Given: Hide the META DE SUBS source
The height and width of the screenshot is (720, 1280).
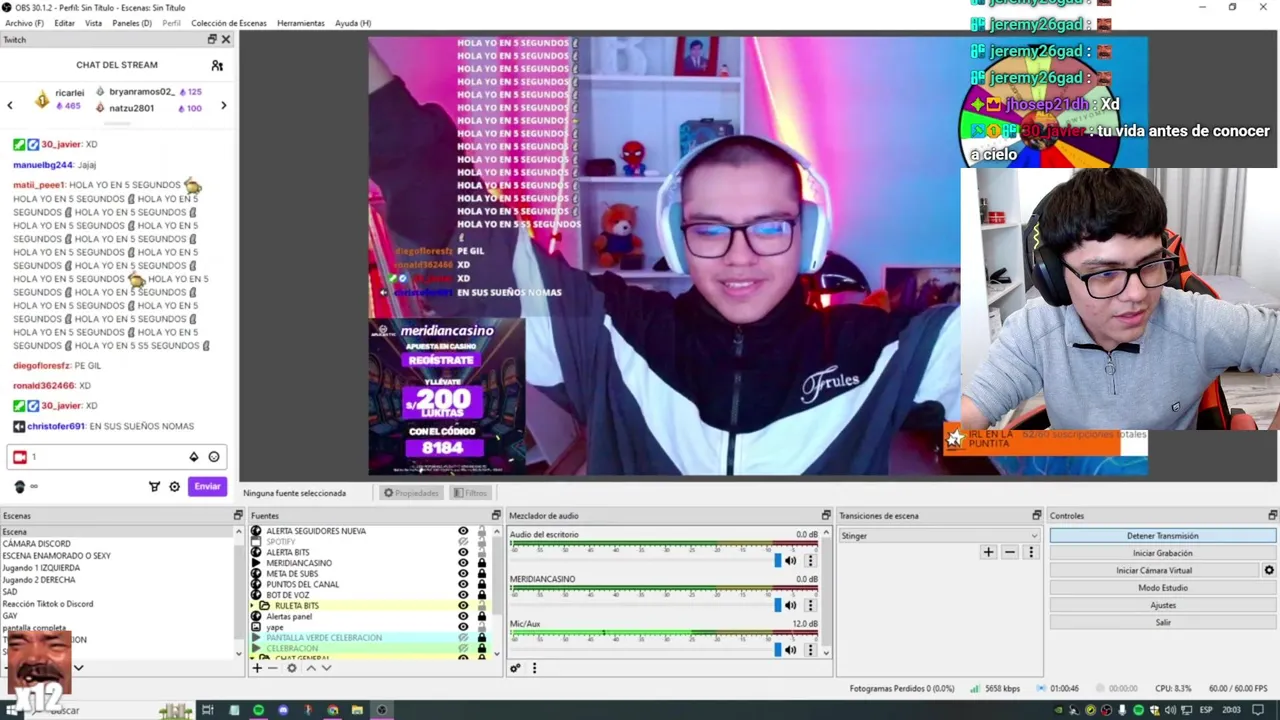Looking at the screenshot, I should pos(463,574).
